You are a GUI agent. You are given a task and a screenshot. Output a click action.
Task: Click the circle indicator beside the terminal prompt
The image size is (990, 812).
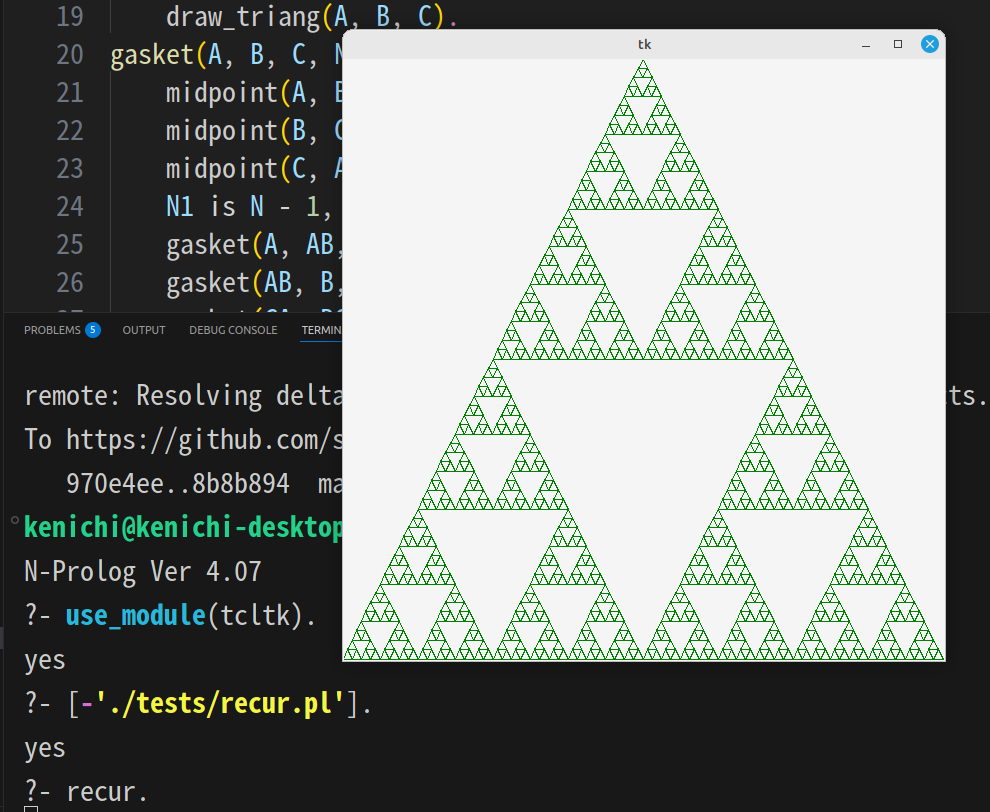click(11, 519)
